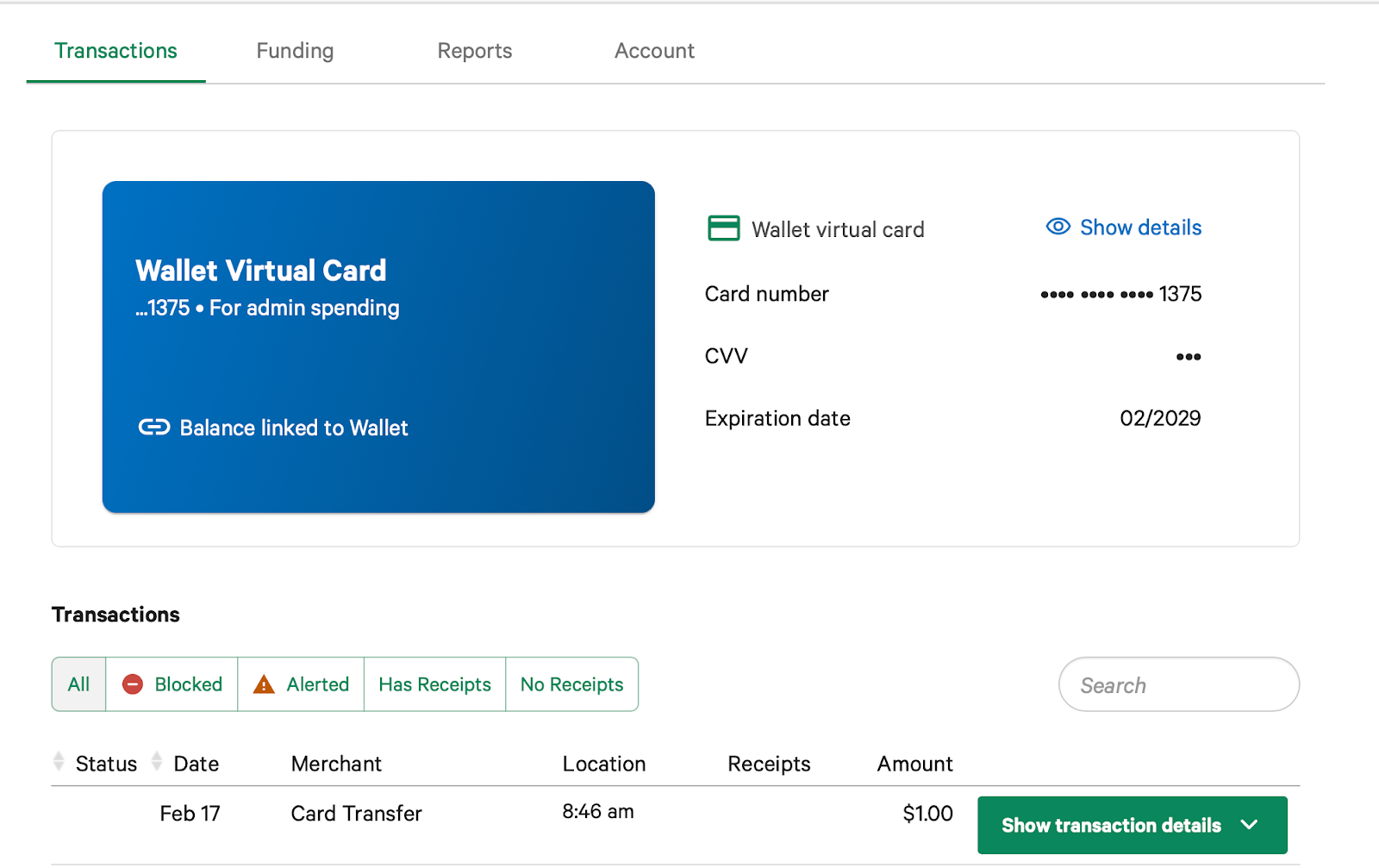1379x868 pixels.
Task: Go to the Account tab
Action: point(654,51)
